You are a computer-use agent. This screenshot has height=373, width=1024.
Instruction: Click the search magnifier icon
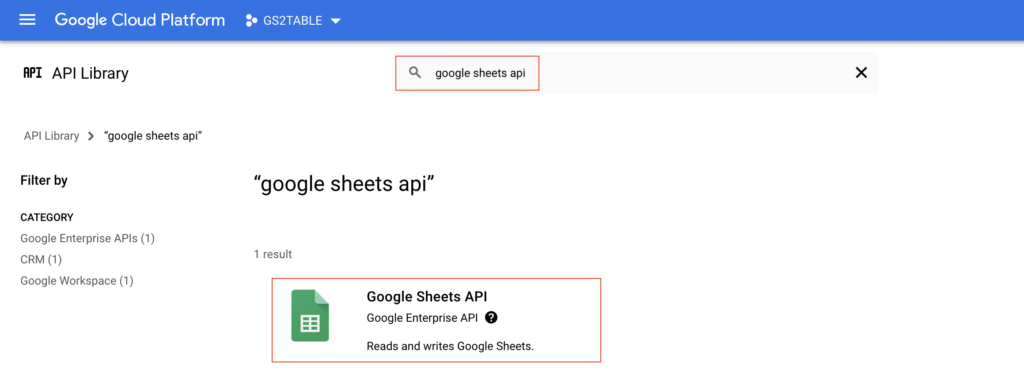point(415,73)
